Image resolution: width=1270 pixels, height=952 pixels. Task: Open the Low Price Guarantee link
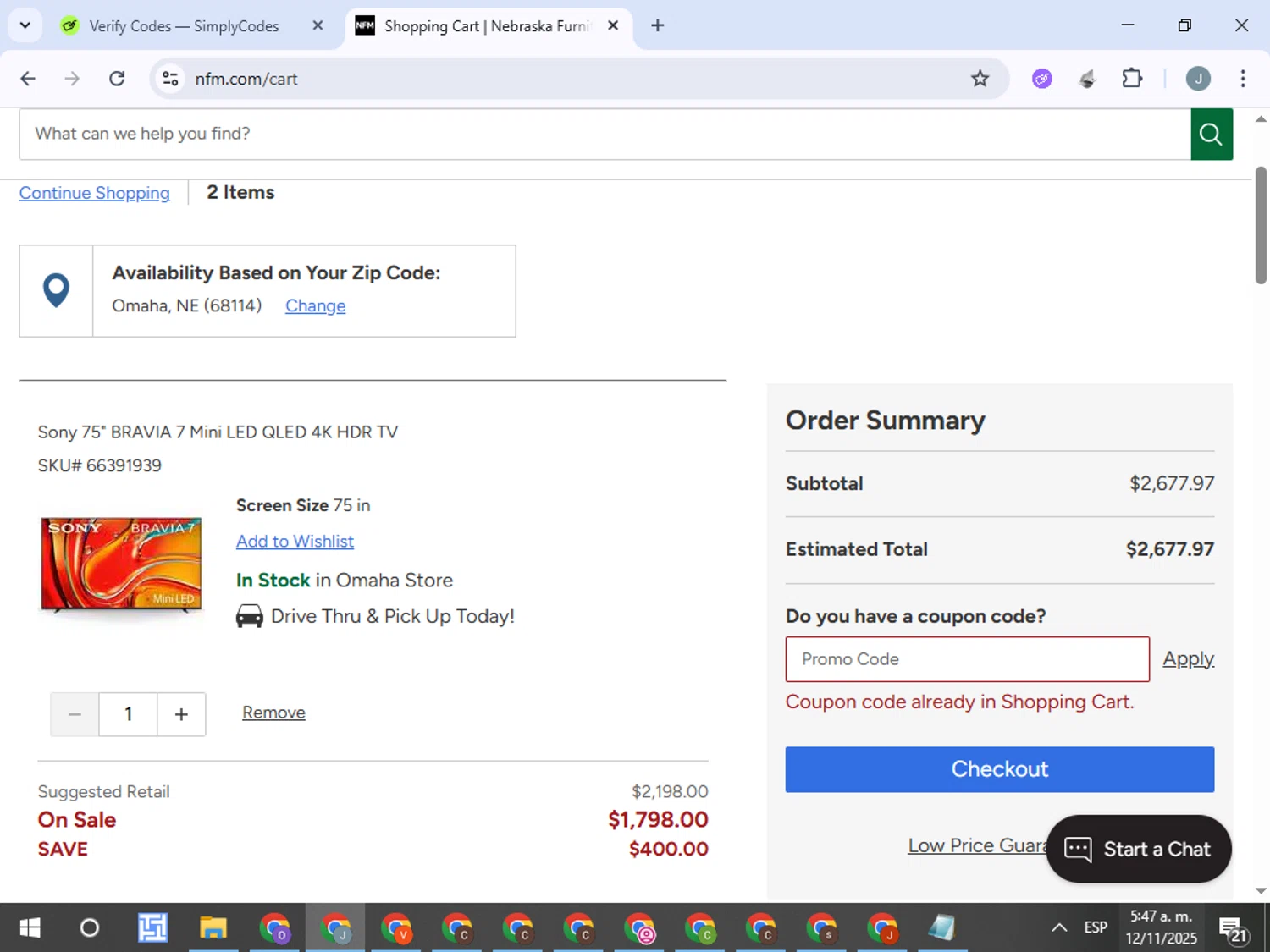(978, 845)
